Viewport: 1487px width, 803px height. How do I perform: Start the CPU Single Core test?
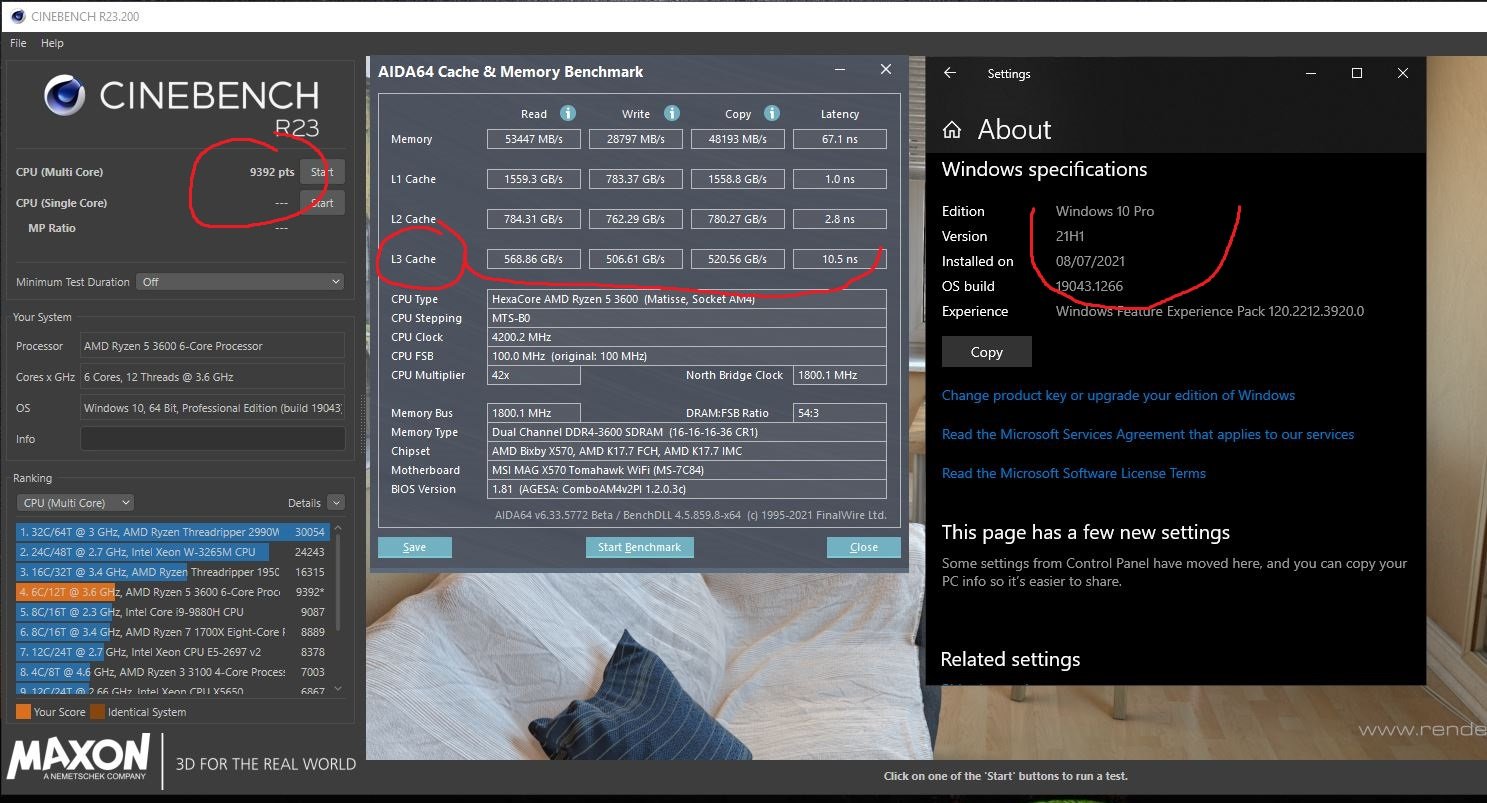coord(322,203)
